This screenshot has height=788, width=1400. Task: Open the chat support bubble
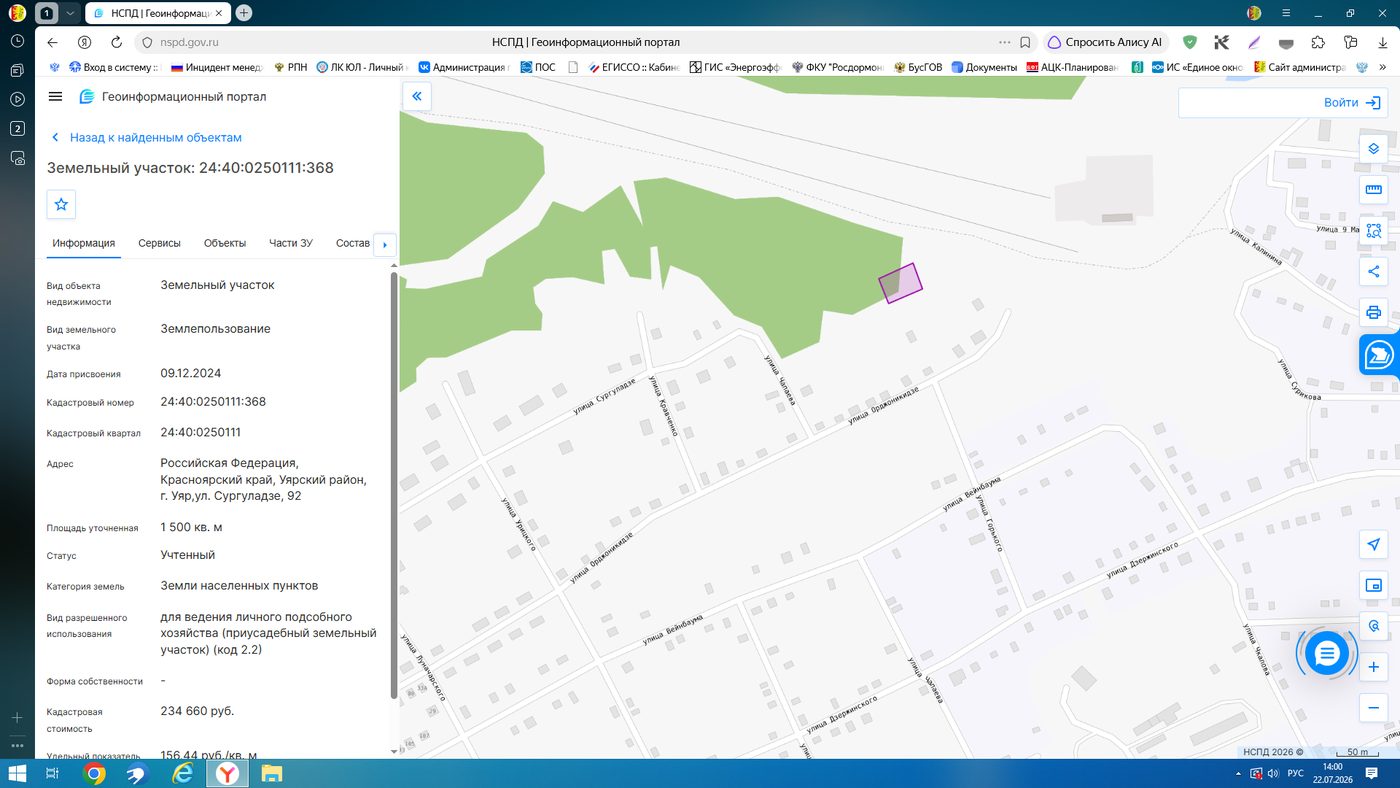1327,654
